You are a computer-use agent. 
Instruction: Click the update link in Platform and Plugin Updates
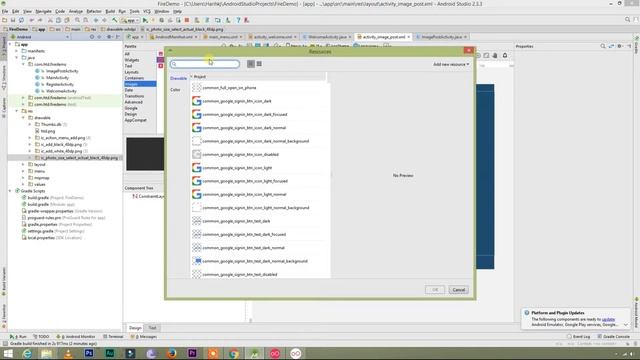click(608, 319)
